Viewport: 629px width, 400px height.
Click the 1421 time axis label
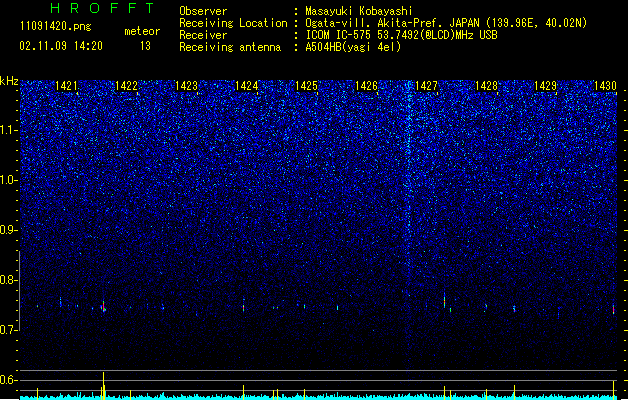tap(66, 86)
